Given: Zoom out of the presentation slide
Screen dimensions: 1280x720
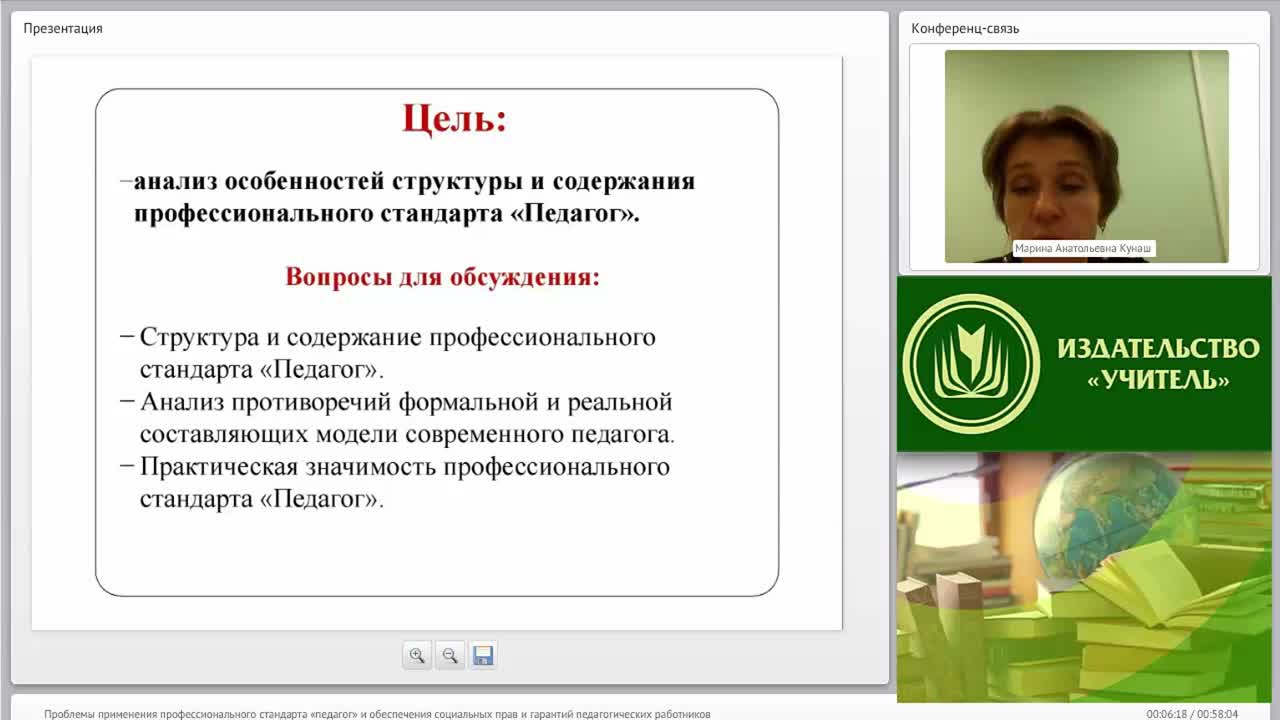Looking at the screenshot, I should click(x=450, y=655).
